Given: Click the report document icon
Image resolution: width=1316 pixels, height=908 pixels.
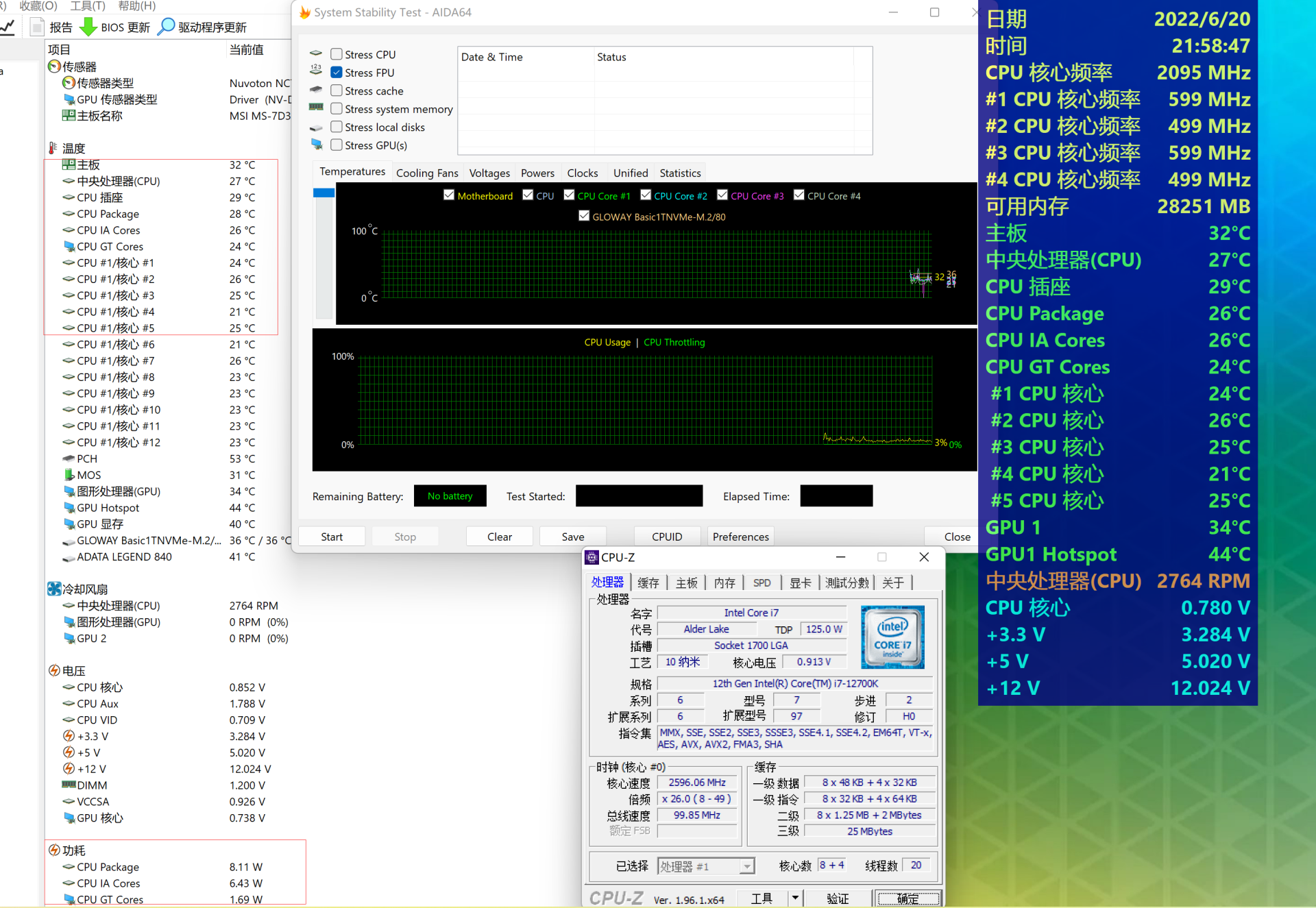Looking at the screenshot, I should tap(38, 27).
